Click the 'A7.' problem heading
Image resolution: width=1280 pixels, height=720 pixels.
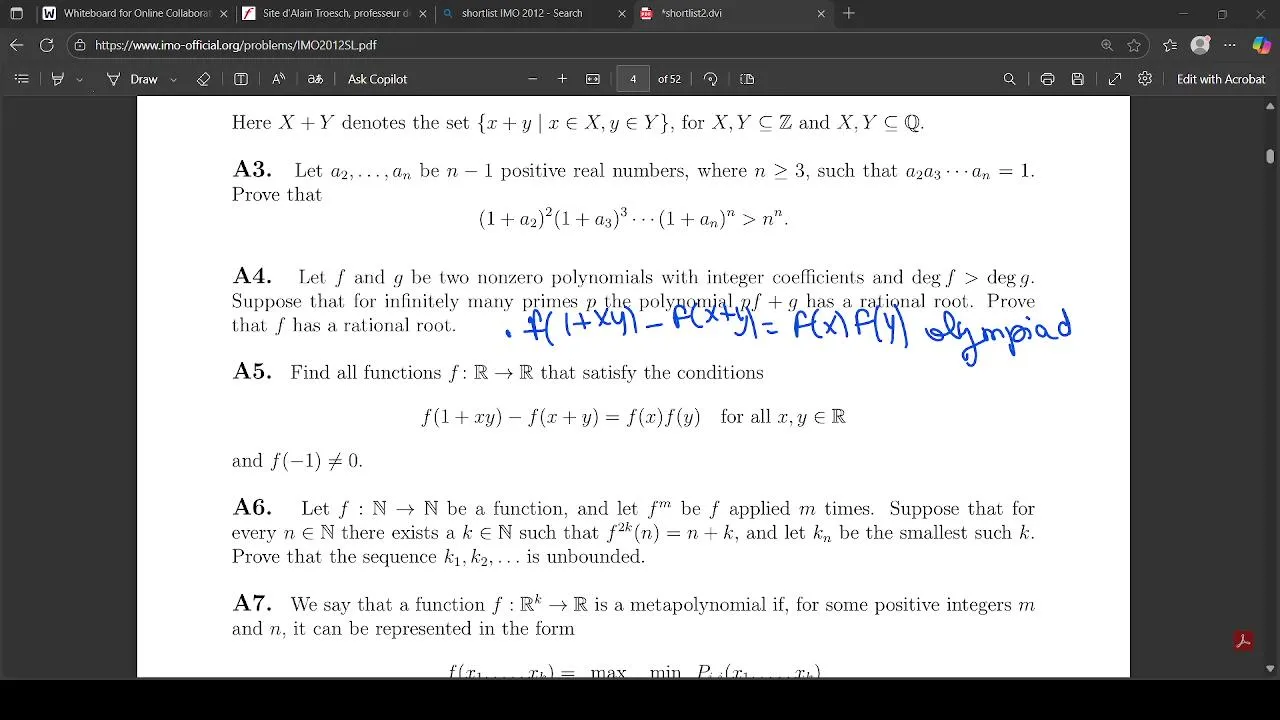252,604
